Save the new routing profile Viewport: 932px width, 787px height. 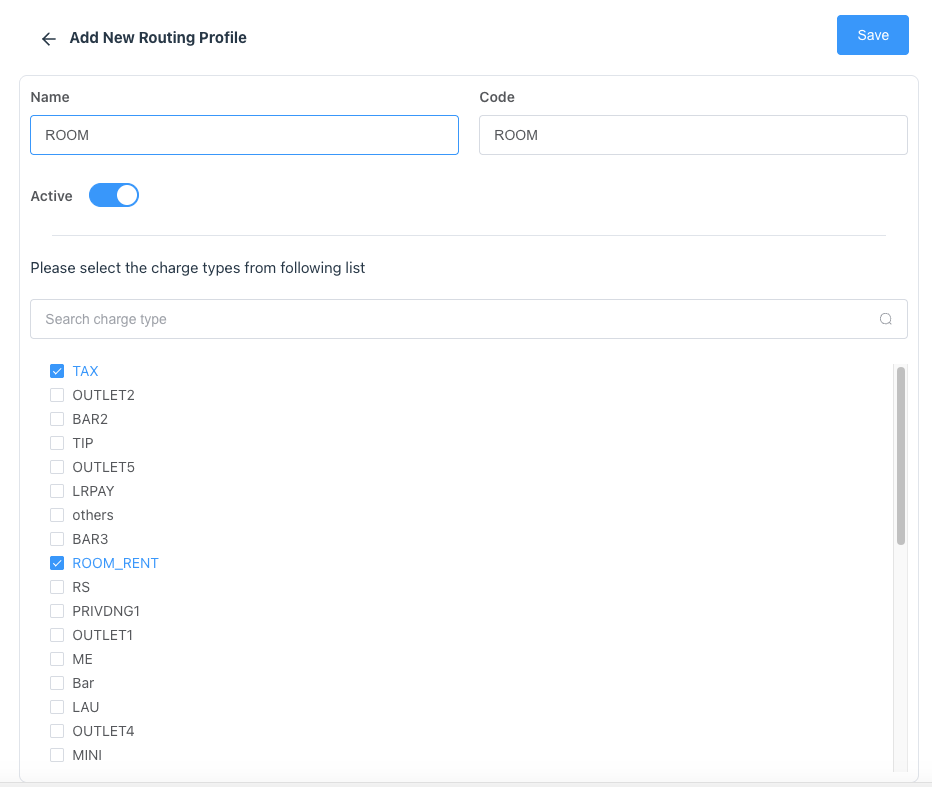(871, 34)
